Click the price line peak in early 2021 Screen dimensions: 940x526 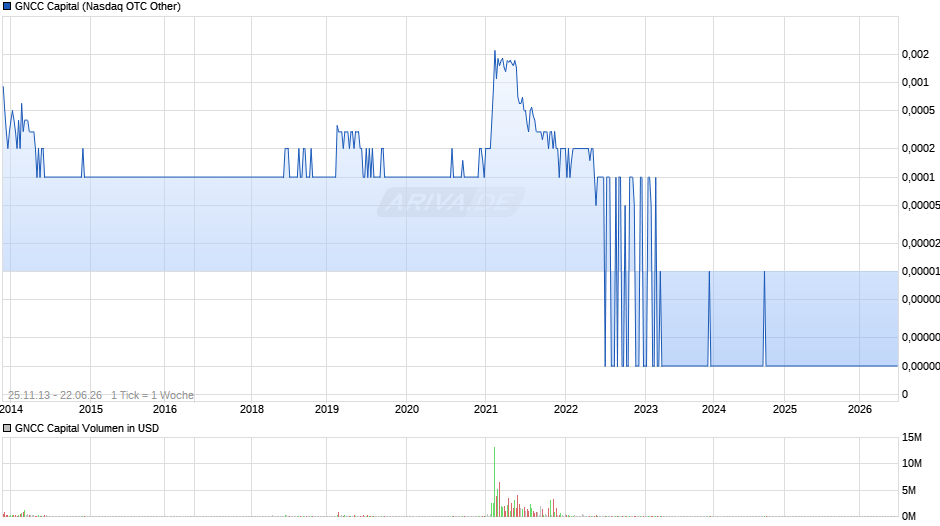495,52
